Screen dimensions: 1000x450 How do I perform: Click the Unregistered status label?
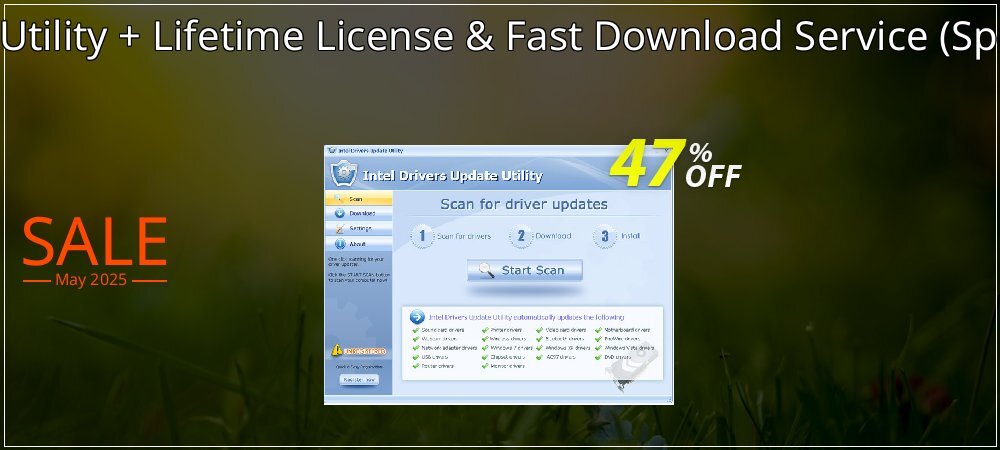pos(365,351)
